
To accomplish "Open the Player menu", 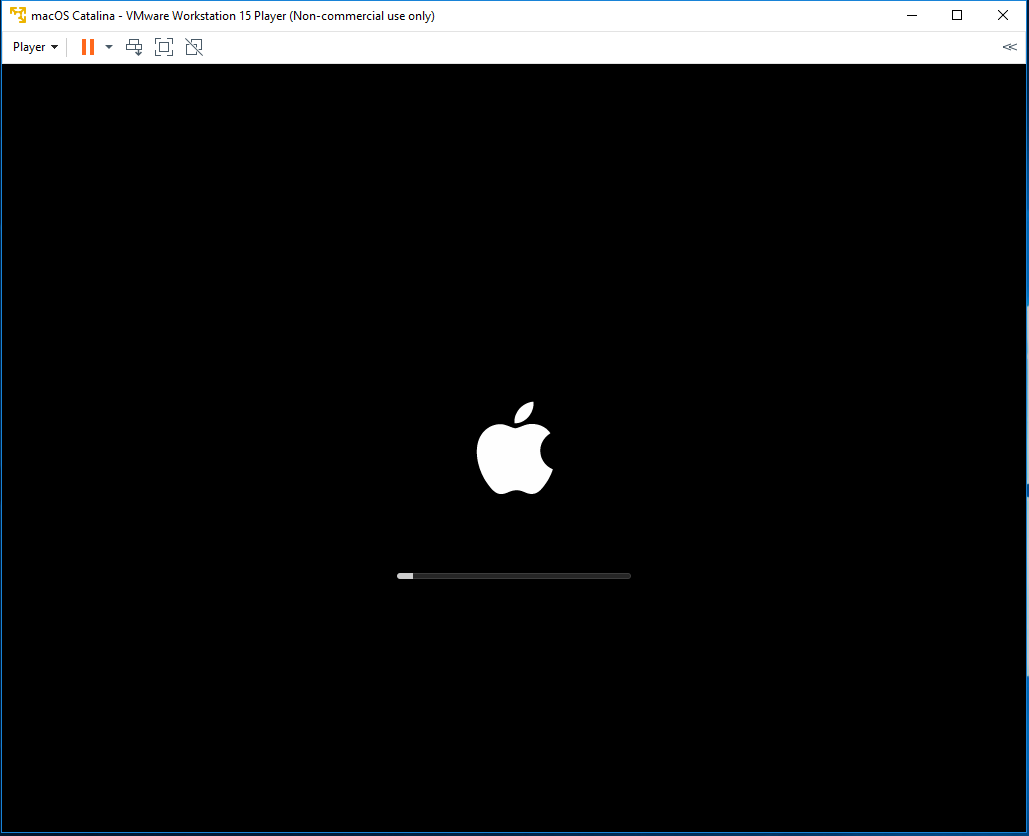I will [x=35, y=47].
